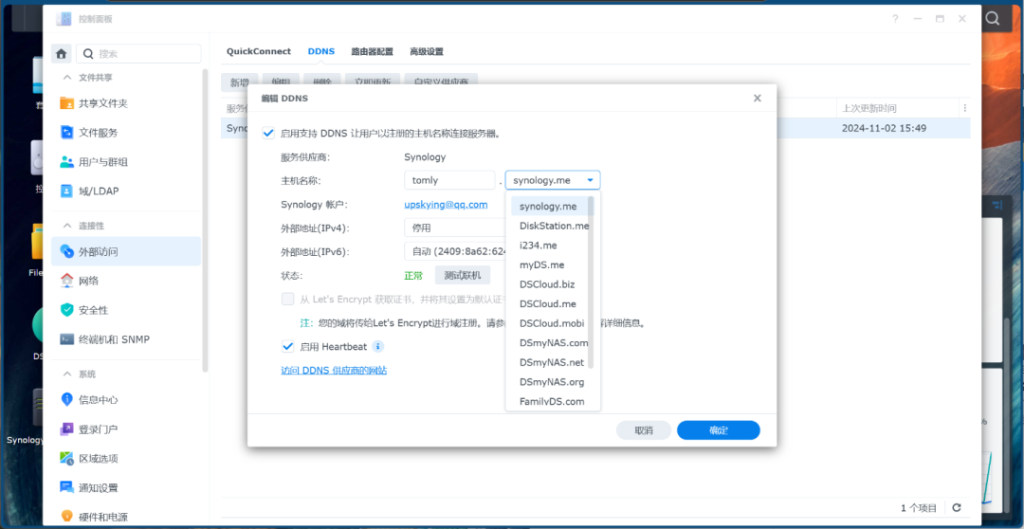This screenshot has height=529, width=1024.
Task: Choose DSmyNAS.org from the domain list
Action: [x=549, y=382]
